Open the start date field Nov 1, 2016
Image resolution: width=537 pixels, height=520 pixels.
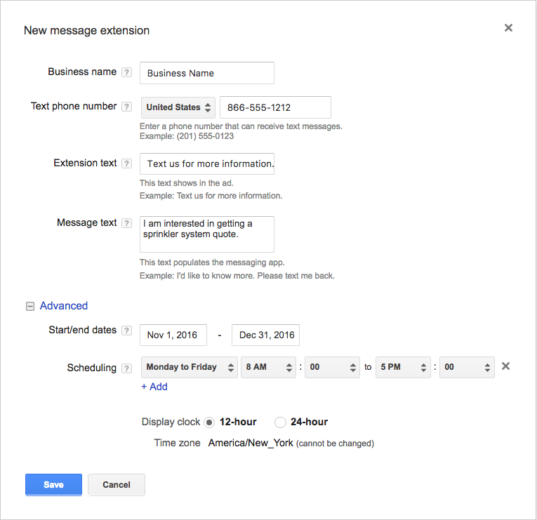(x=173, y=335)
